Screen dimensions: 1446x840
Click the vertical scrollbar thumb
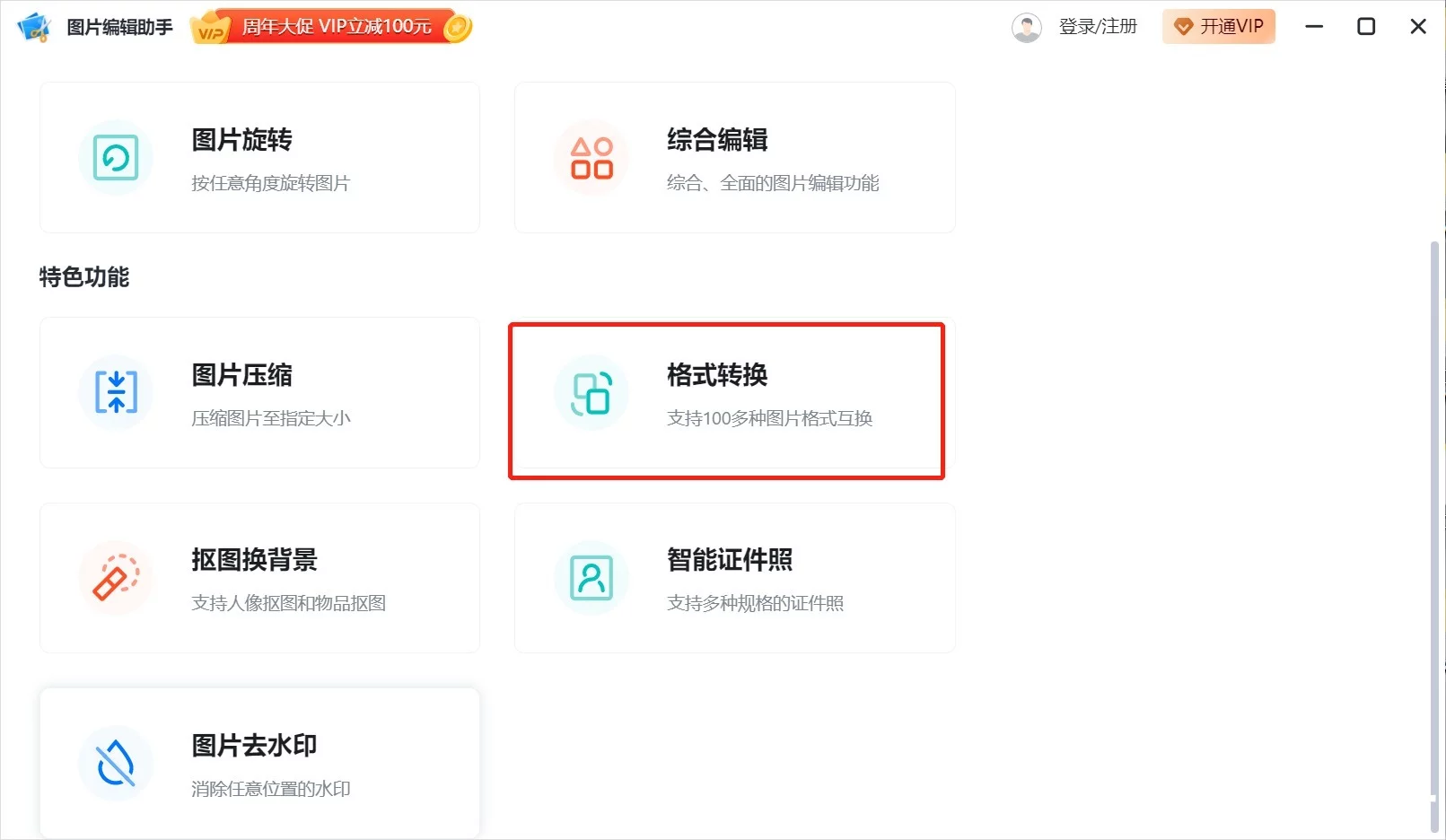tap(1434, 537)
